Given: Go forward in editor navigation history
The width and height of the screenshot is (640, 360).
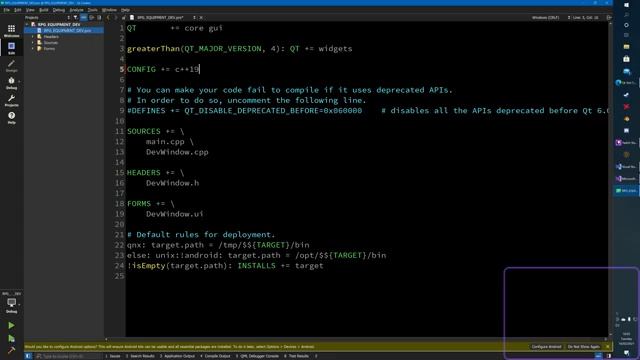Looking at the screenshot, I should (116, 18).
